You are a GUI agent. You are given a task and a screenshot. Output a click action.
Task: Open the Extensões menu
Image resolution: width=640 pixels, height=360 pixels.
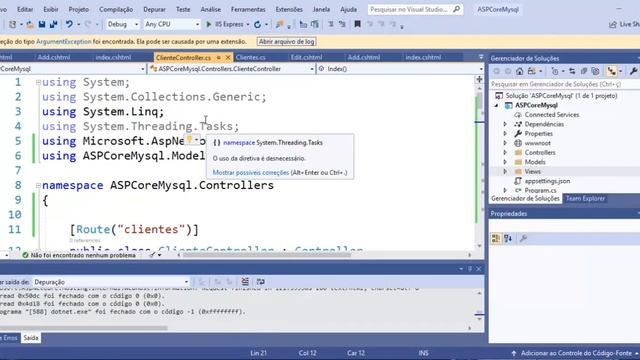point(289,9)
